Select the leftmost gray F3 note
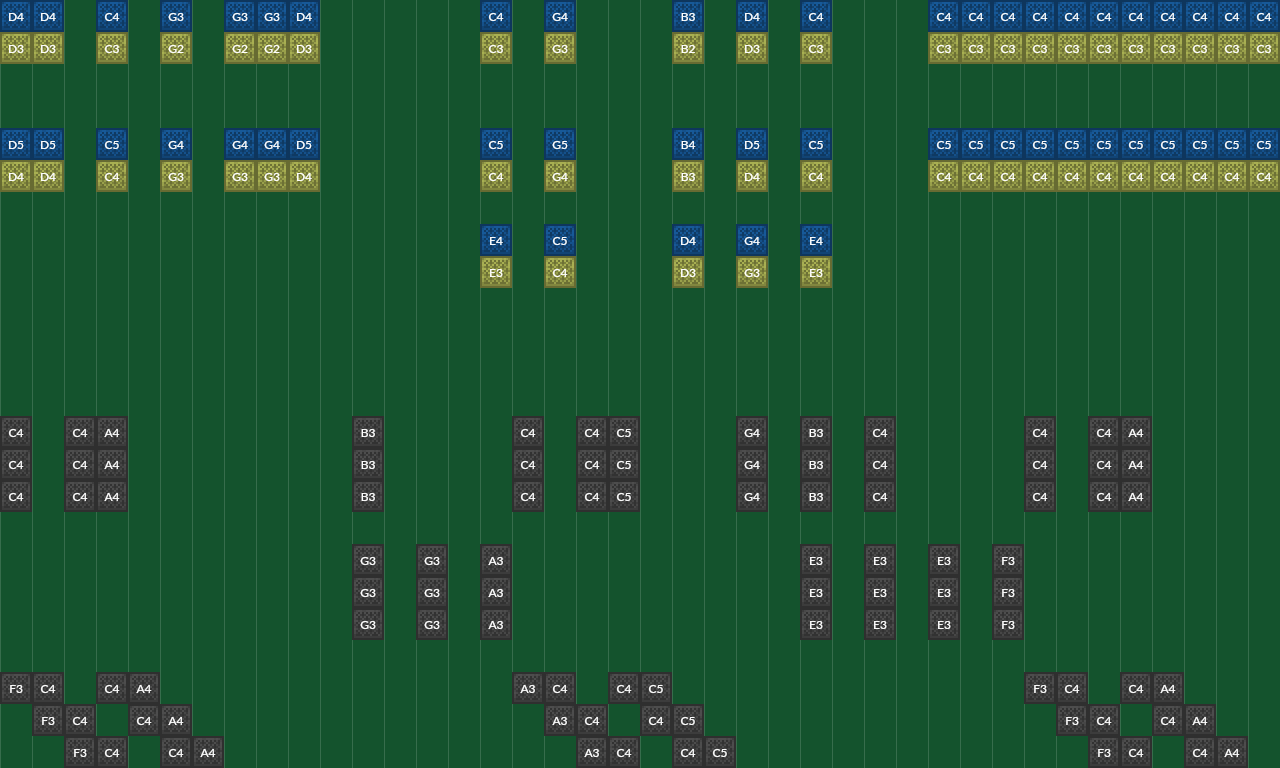 click(16, 688)
